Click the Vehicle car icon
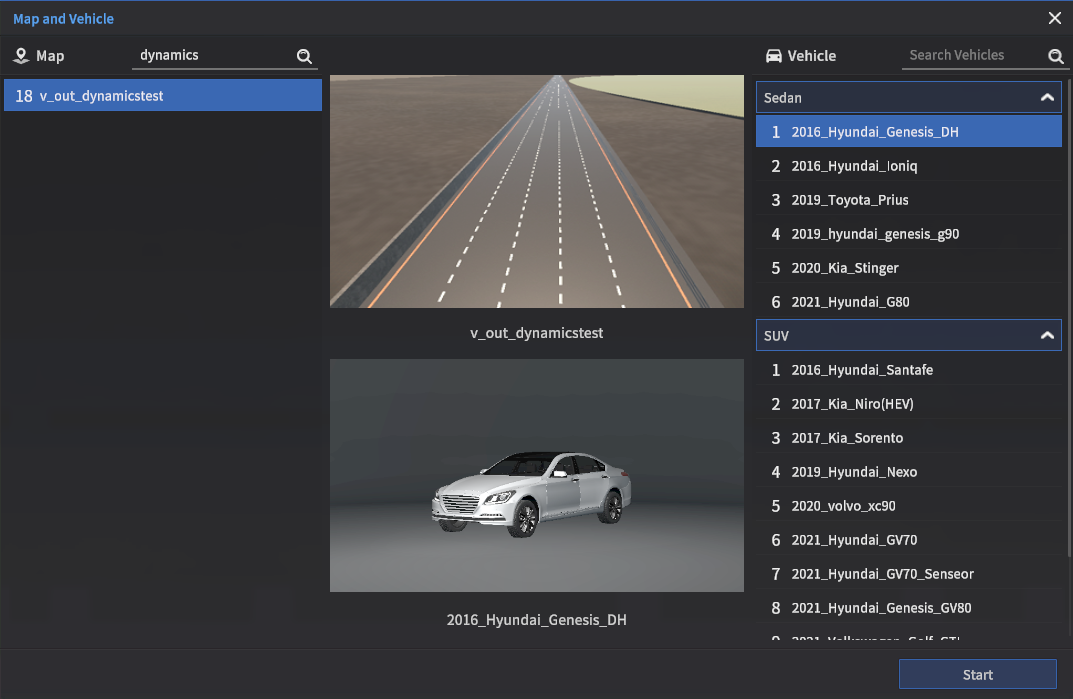This screenshot has width=1073, height=699. tap(773, 56)
